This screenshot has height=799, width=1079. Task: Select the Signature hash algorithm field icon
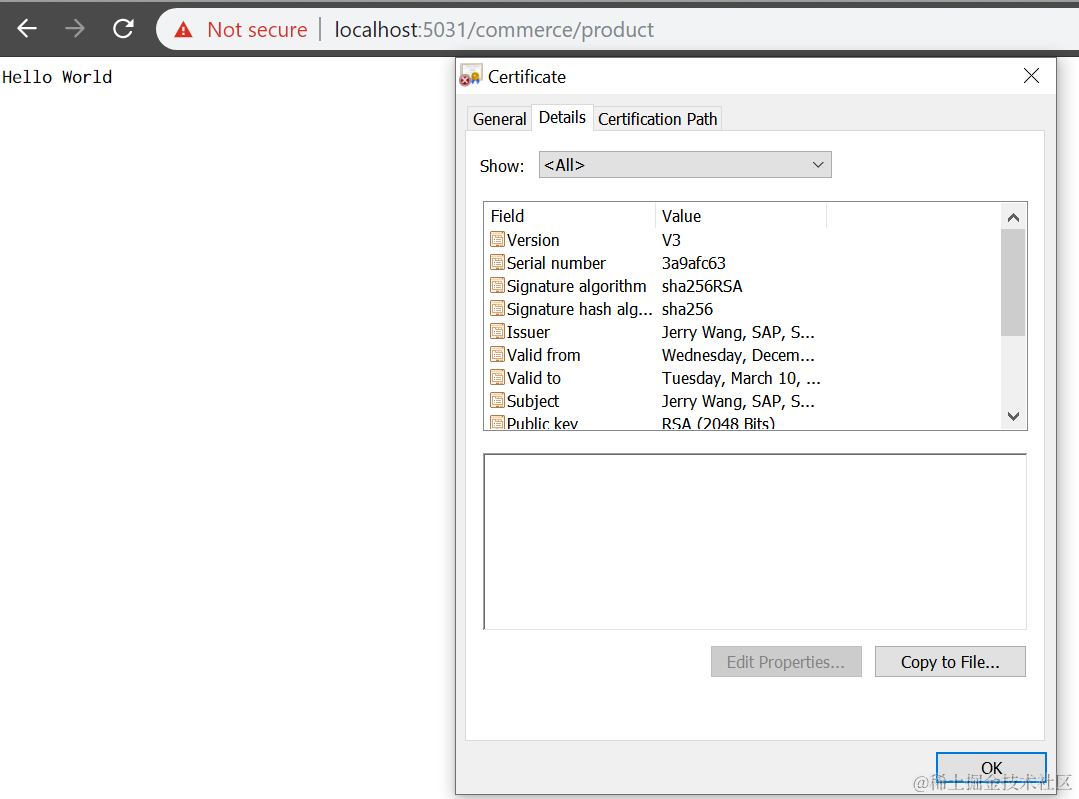(x=497, y=308)
